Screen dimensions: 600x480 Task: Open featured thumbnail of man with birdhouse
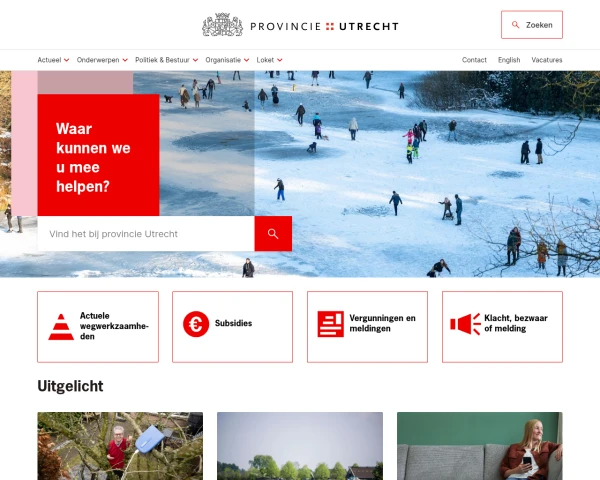click(x=120, y=446)
